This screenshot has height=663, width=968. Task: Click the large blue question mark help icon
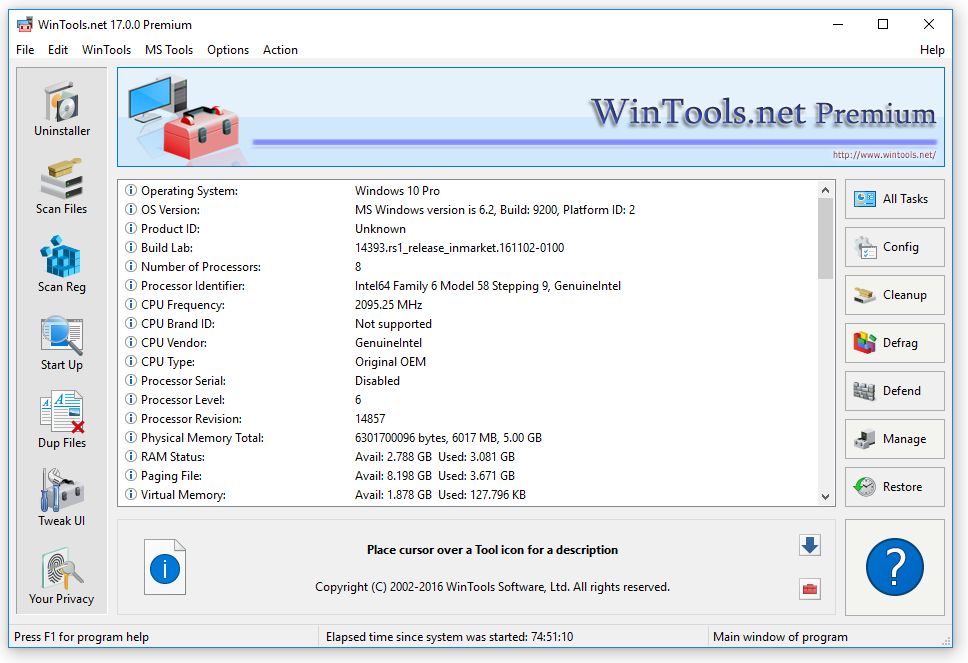coord(894,567)
